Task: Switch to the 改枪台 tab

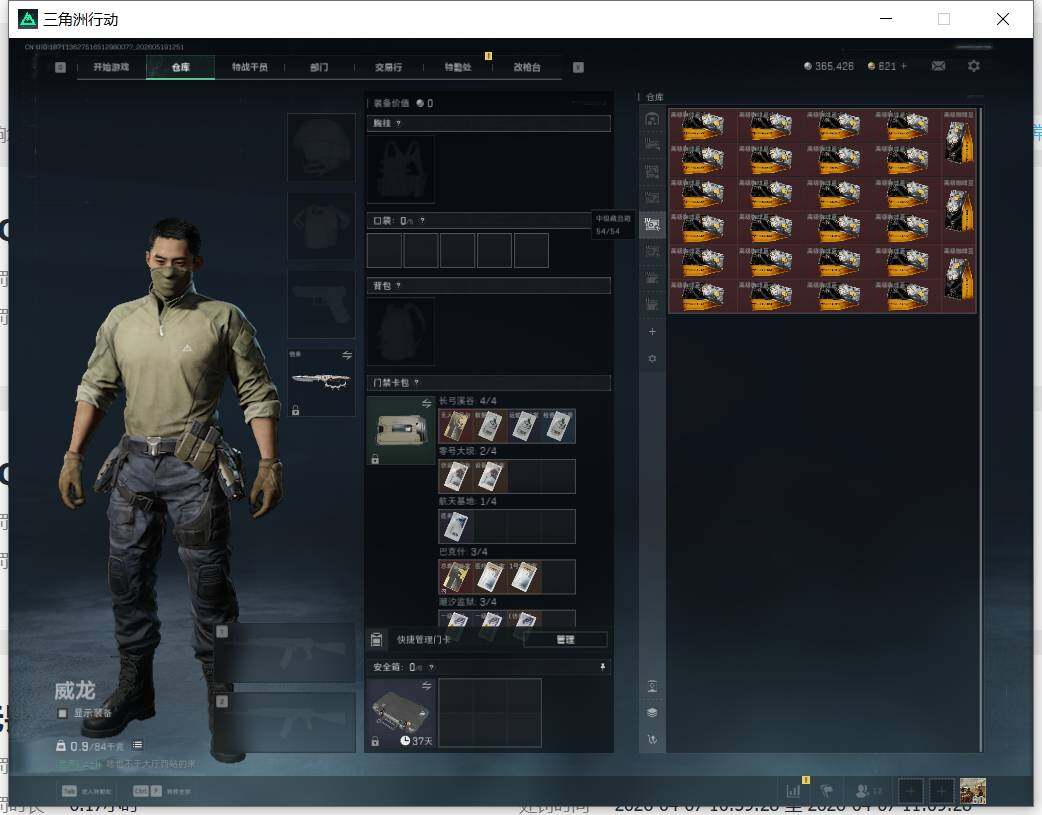Action: click(x=527, y=67)
